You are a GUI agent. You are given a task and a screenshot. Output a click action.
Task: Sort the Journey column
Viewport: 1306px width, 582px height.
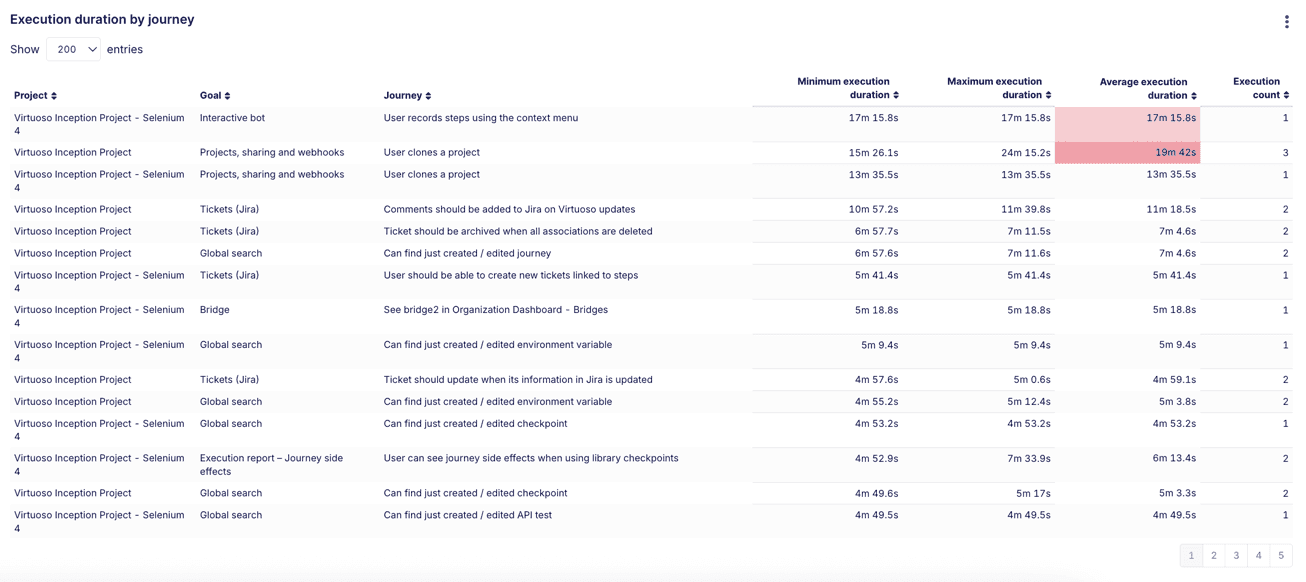(404, 95)
